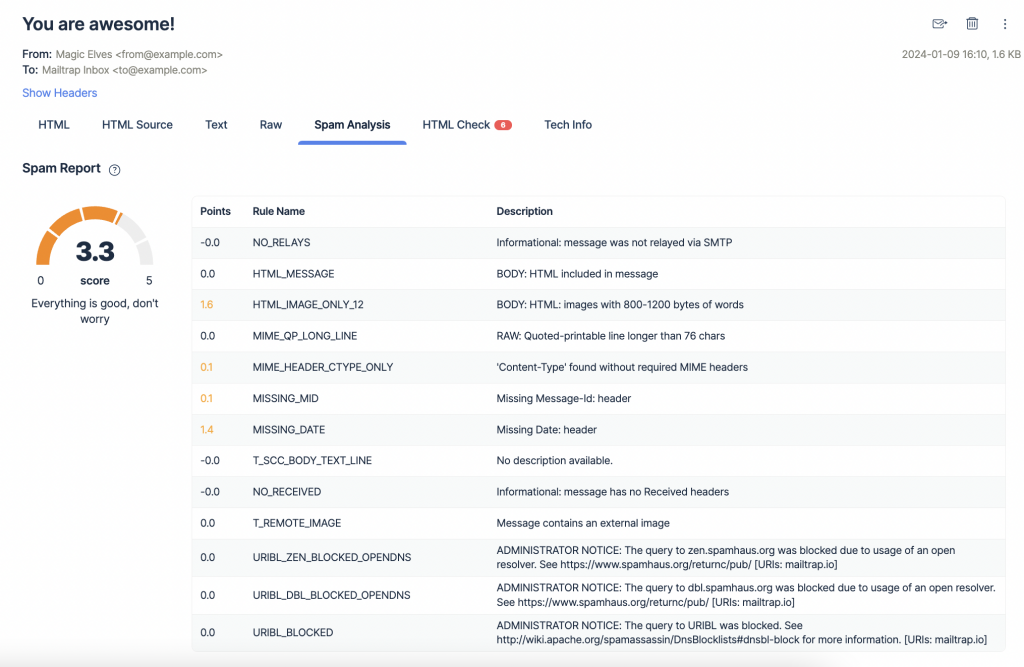Viewport: 1024px width, 667px height.
Task: Click the trash delete icon
Action: click(x=972, y=24)
